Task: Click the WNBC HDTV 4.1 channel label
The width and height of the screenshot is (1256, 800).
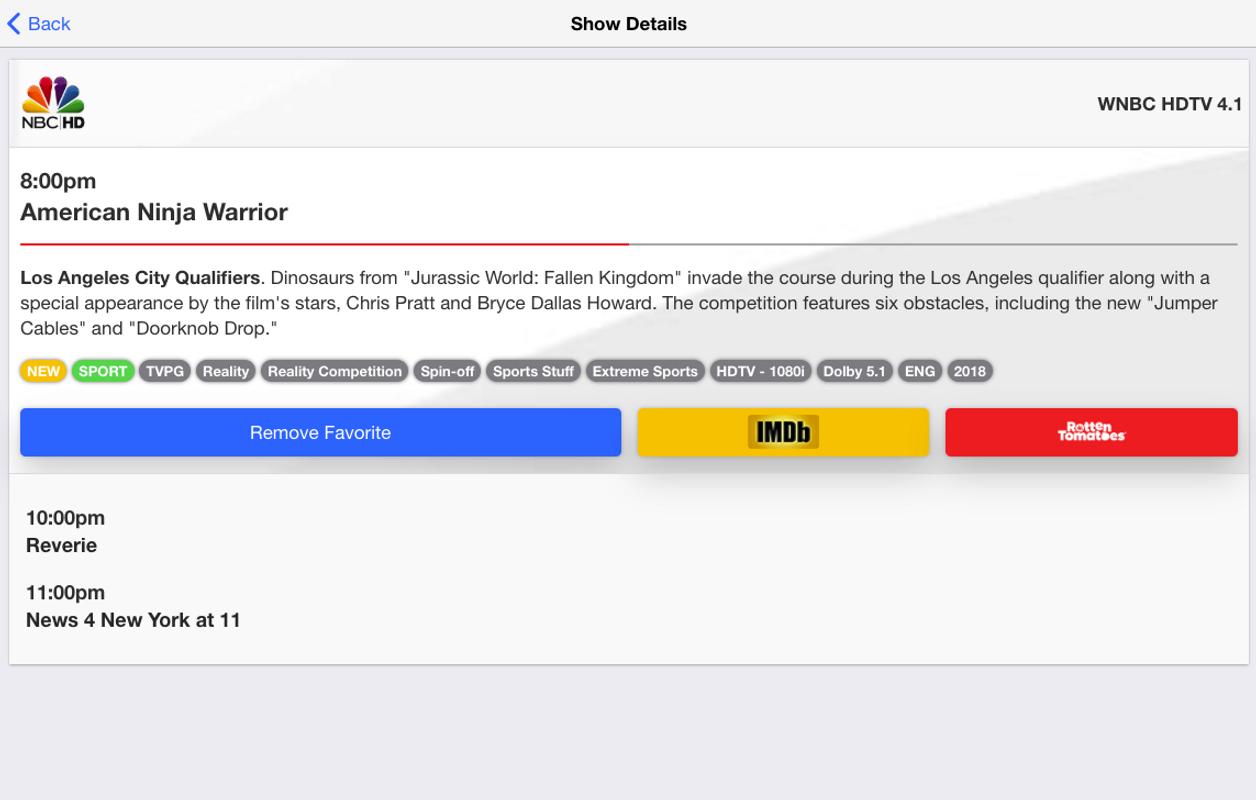Action: pos(1169,104)
